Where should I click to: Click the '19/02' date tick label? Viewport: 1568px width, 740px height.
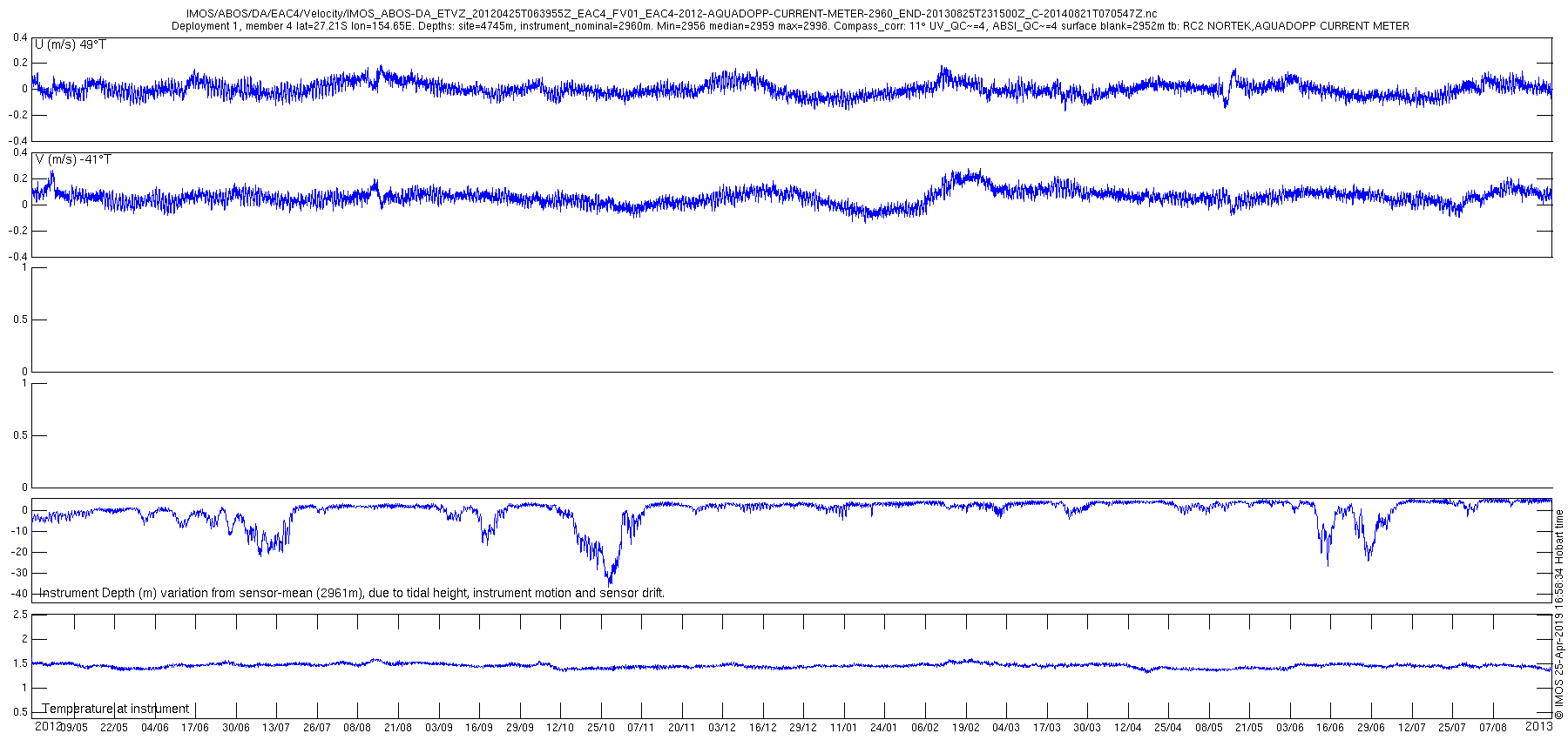click(x=965, y=728)
